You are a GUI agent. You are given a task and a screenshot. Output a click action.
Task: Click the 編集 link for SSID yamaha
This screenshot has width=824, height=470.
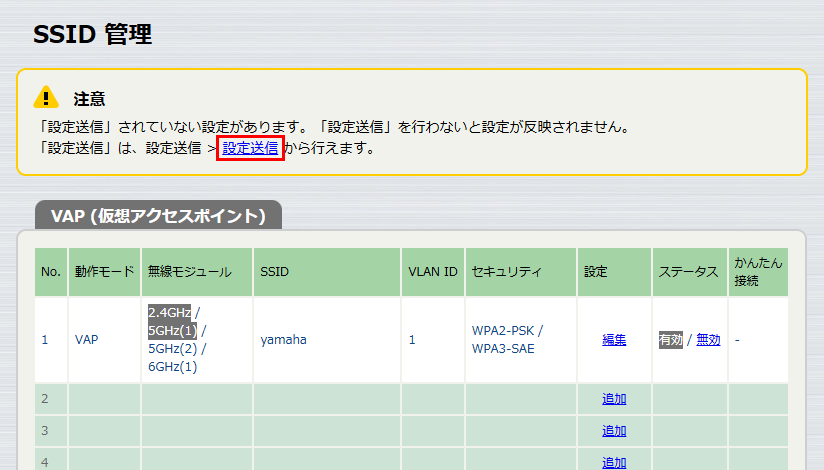pyautogui.click(x=614, y=340)
